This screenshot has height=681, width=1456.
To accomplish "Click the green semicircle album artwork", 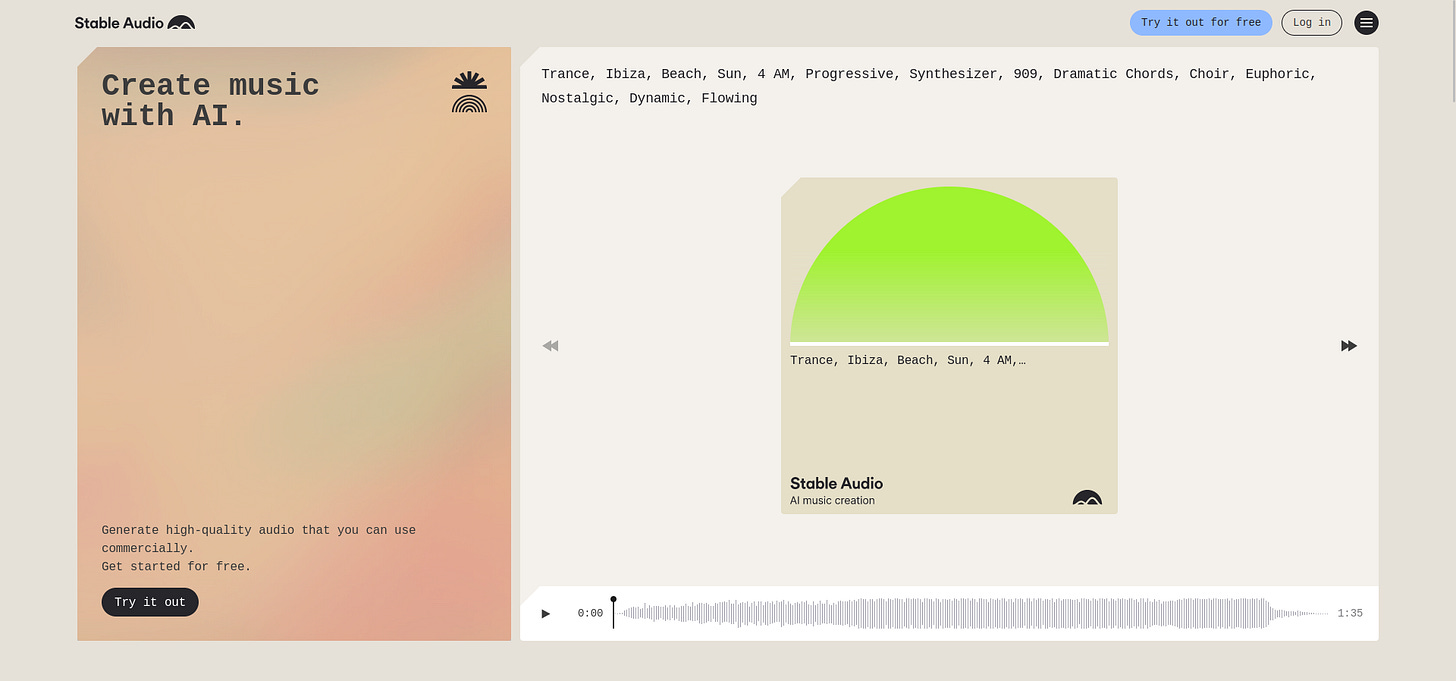I will pos(949,265).
